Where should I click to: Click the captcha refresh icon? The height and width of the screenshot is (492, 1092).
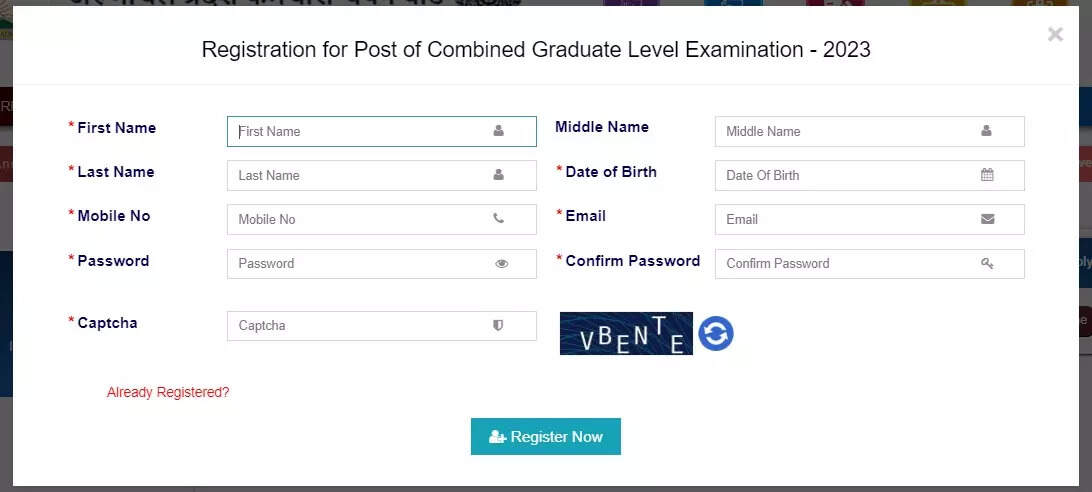coord(716,333)
